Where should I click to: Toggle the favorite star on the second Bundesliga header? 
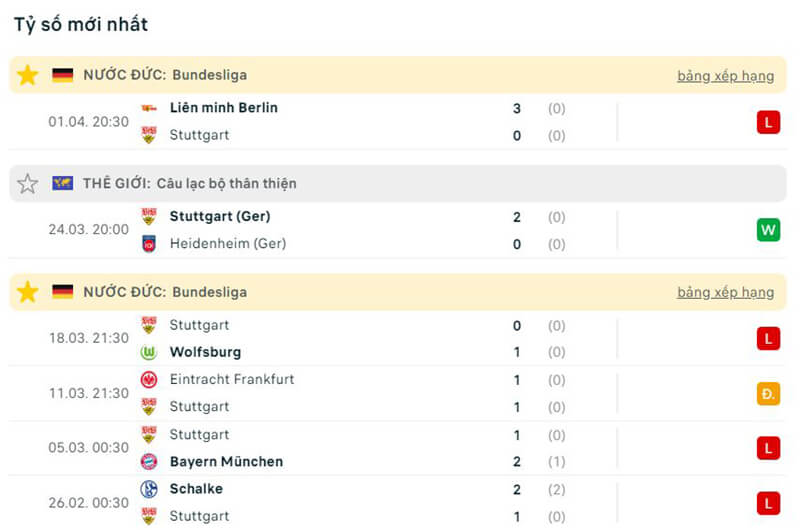tap(28, 292)
